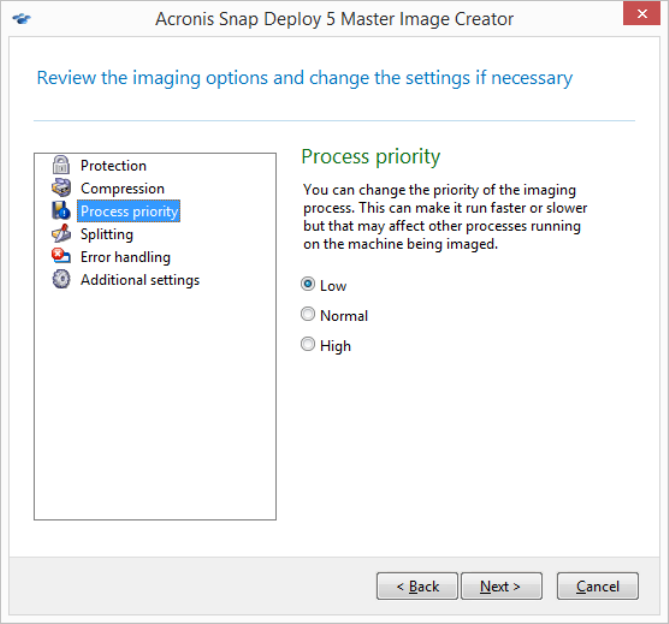Viewport: 669px width, 624px height.
Task: Open the Compression settings item
Action: [x=122, y=189]
